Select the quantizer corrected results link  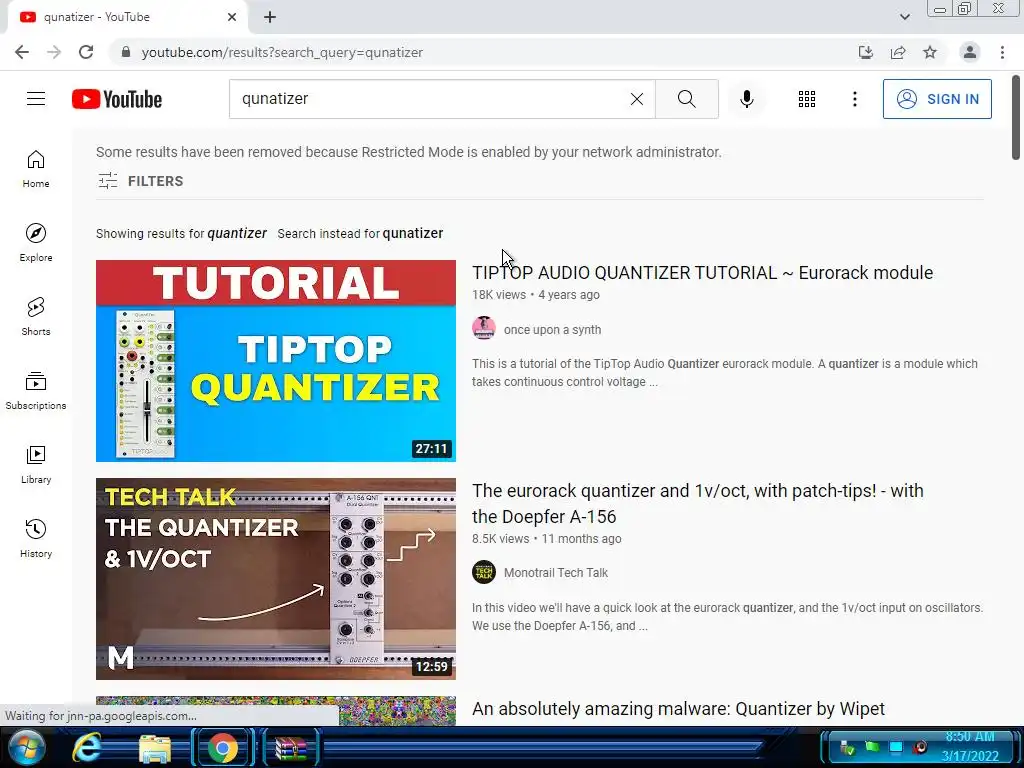pos(237,233)
